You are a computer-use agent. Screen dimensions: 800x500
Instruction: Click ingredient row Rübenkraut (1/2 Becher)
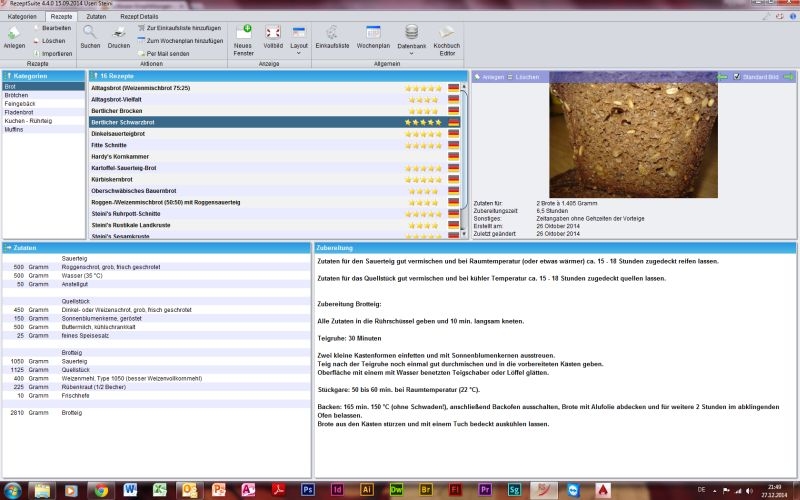(156, 387)
